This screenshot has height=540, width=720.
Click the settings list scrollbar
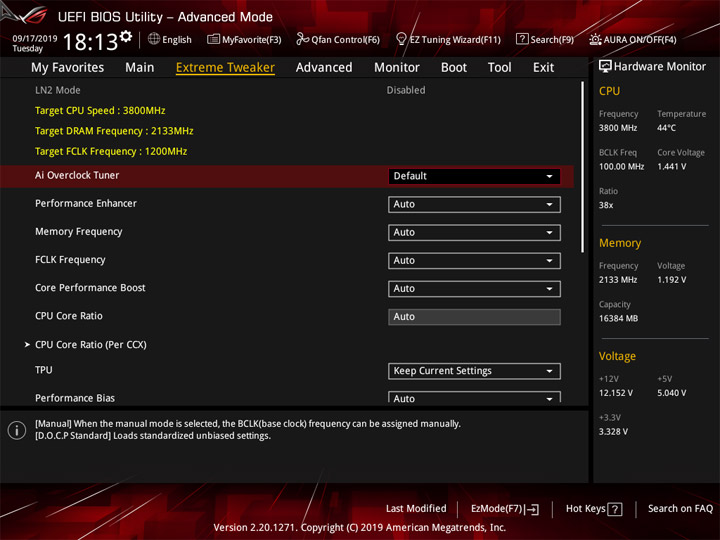583,167
